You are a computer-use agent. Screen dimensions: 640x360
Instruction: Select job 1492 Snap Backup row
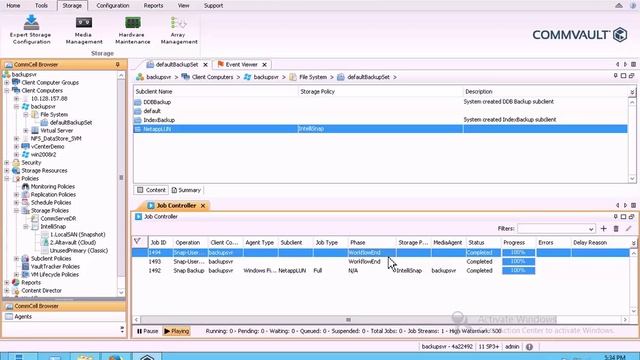coord(380,271)
